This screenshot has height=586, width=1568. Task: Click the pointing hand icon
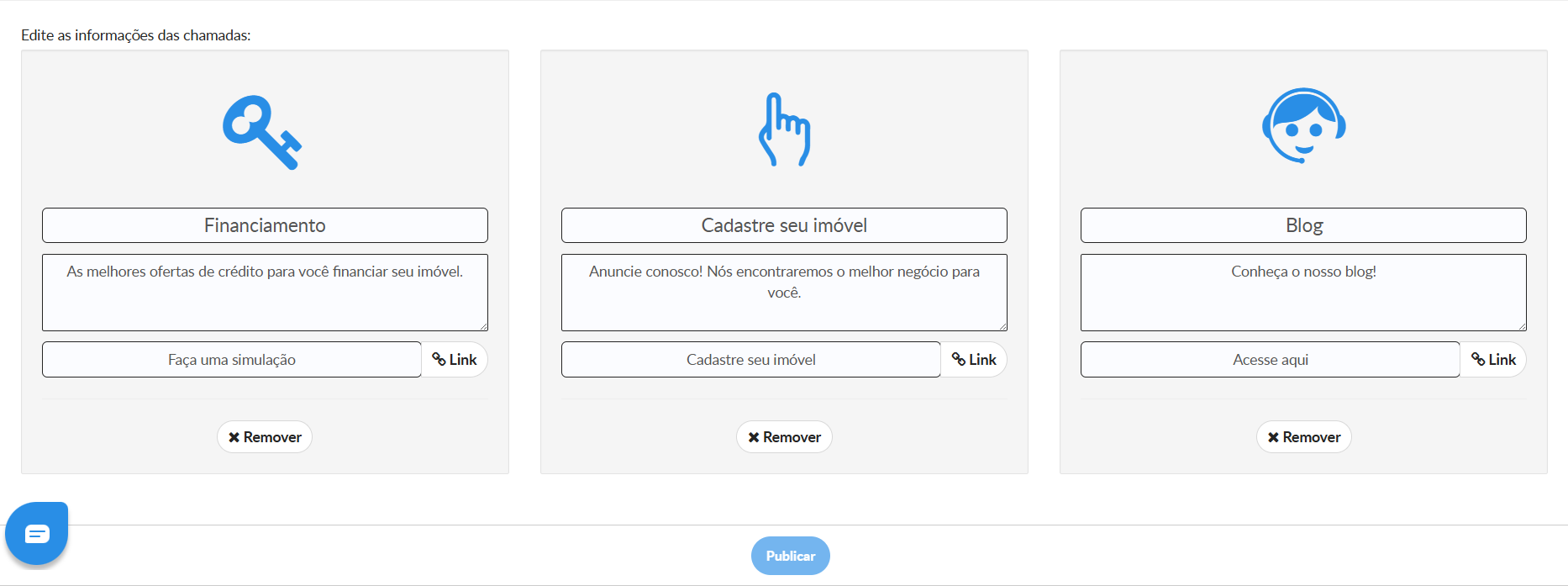784,129
